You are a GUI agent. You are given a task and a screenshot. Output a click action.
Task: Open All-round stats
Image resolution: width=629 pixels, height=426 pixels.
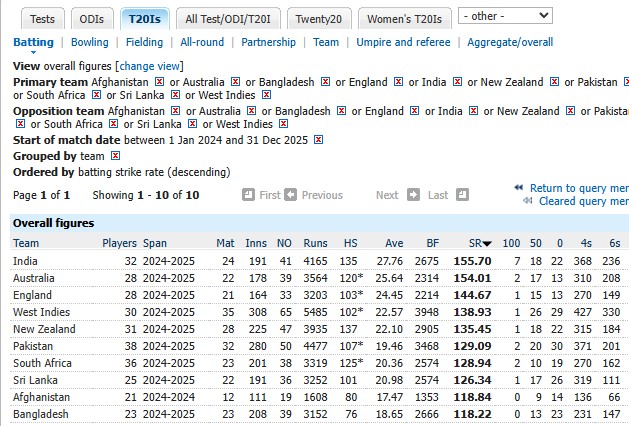(202, 42)
